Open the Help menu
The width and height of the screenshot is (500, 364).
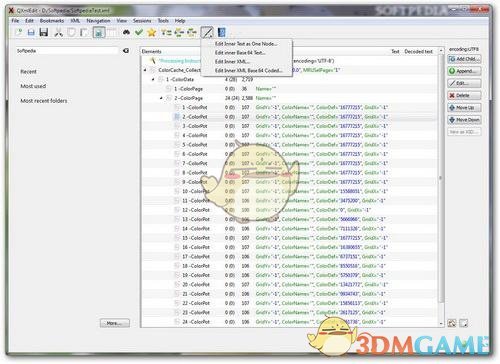coord(180,21)
